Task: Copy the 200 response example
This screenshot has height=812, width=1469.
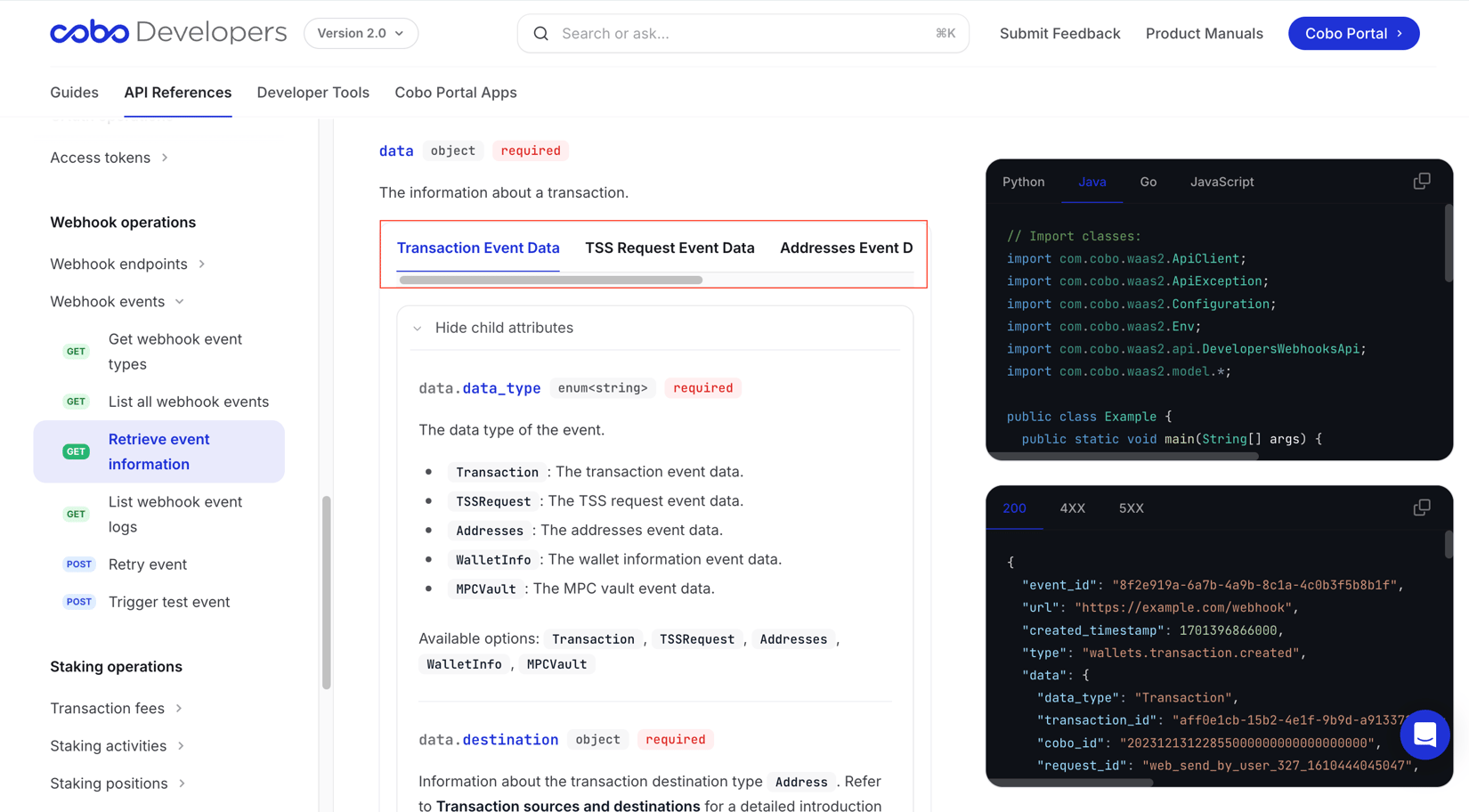Action: pos(1422,507)
